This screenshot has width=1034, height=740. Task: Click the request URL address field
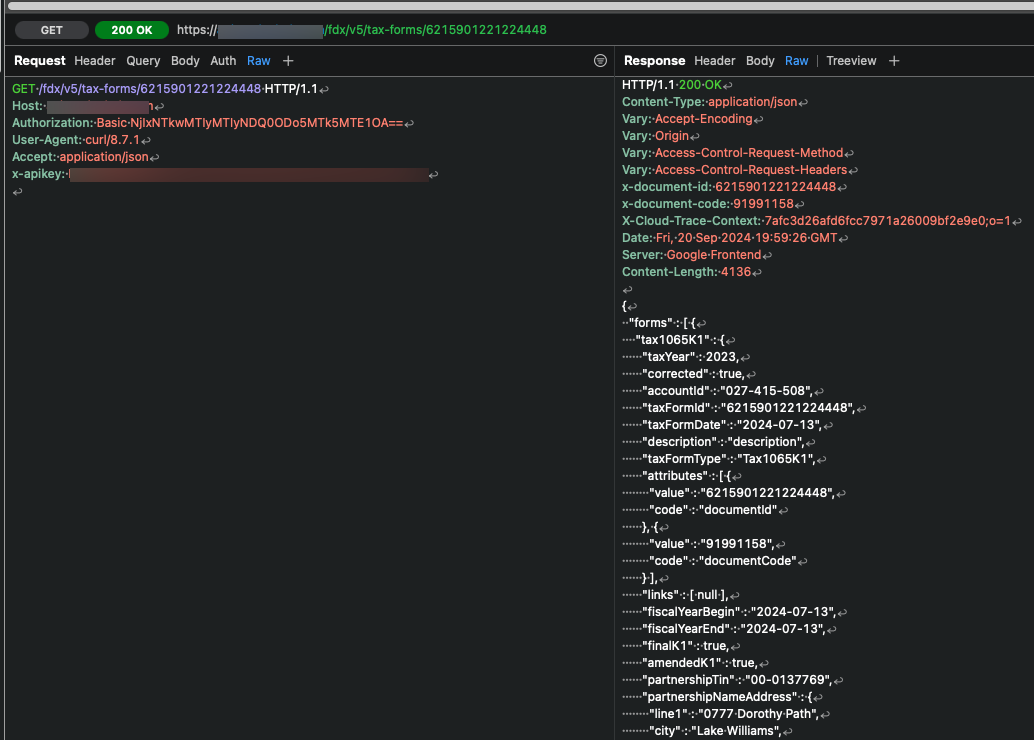pos(362,30)
